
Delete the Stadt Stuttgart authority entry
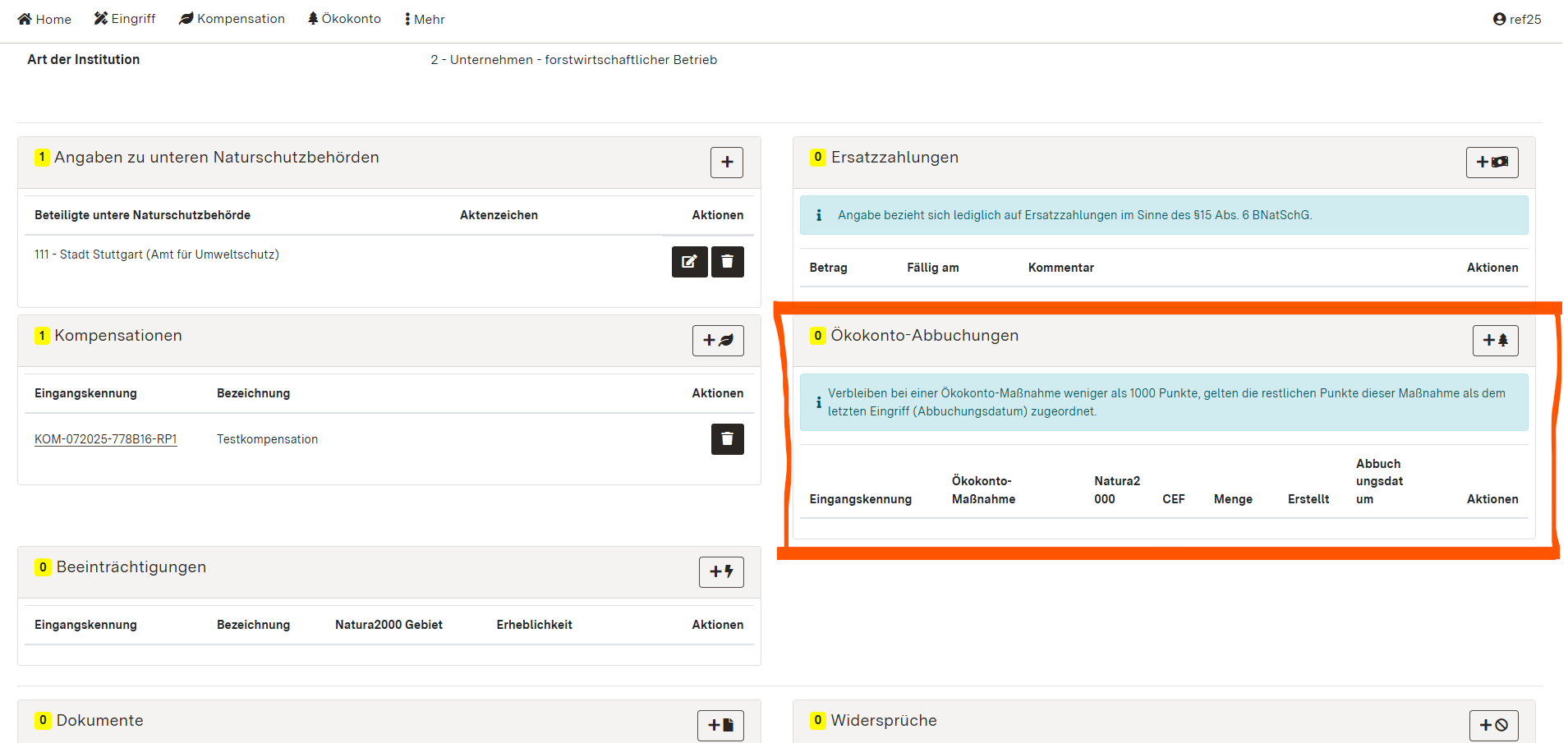[727, 262]
